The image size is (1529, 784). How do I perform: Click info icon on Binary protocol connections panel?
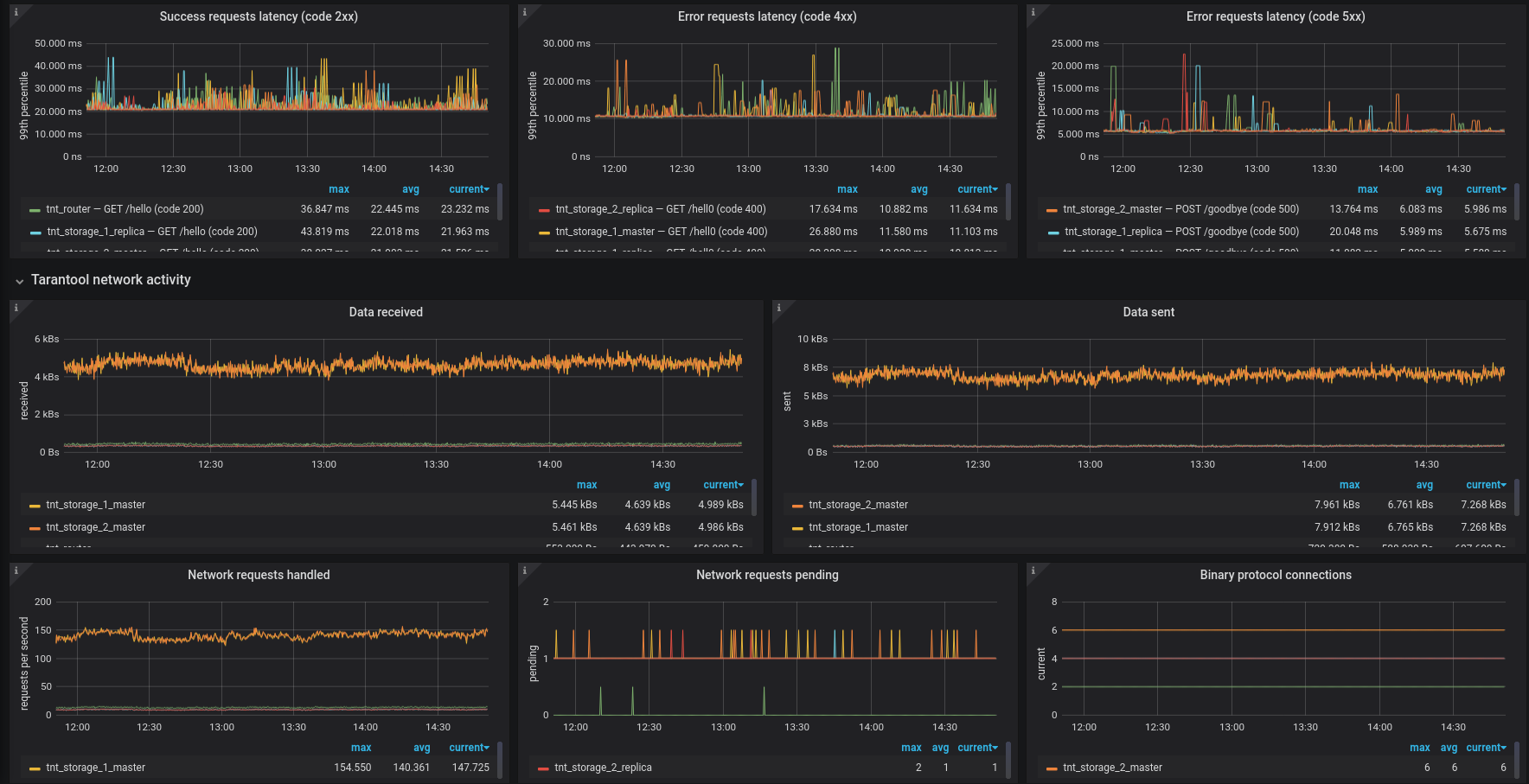coord(1033,570)
